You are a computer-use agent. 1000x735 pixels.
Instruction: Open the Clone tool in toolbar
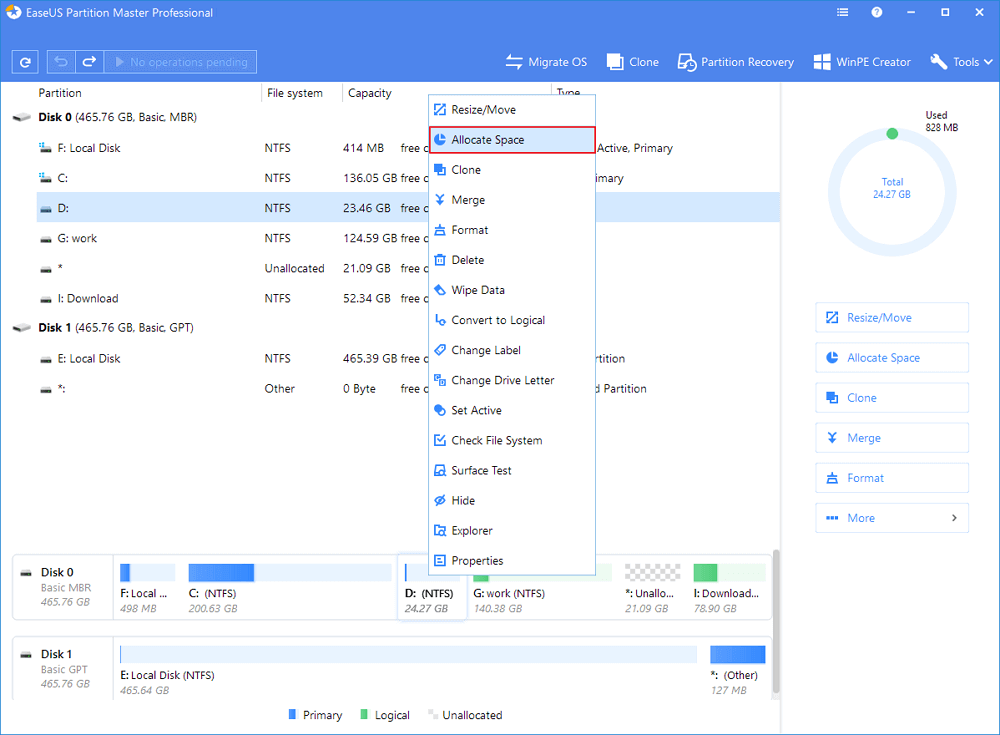633,62
